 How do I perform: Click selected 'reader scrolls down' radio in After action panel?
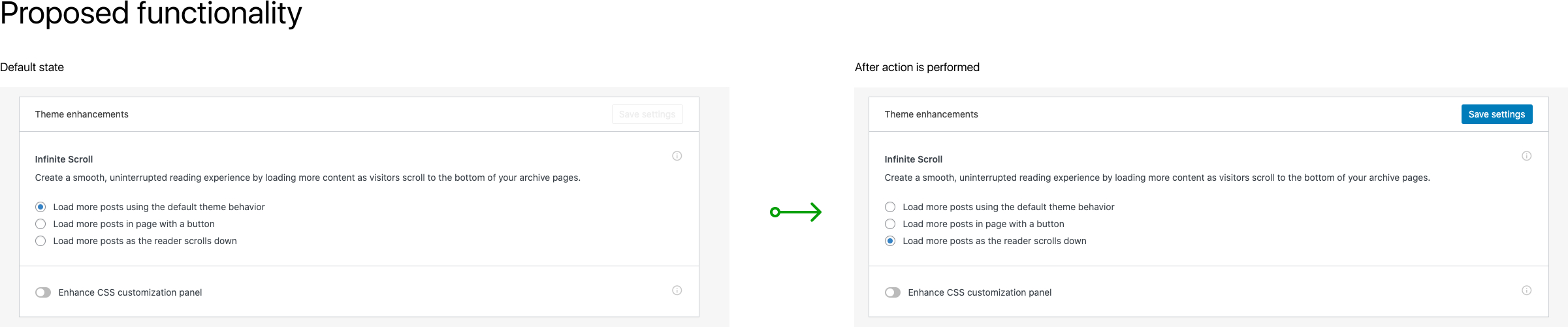click(890, 241)
